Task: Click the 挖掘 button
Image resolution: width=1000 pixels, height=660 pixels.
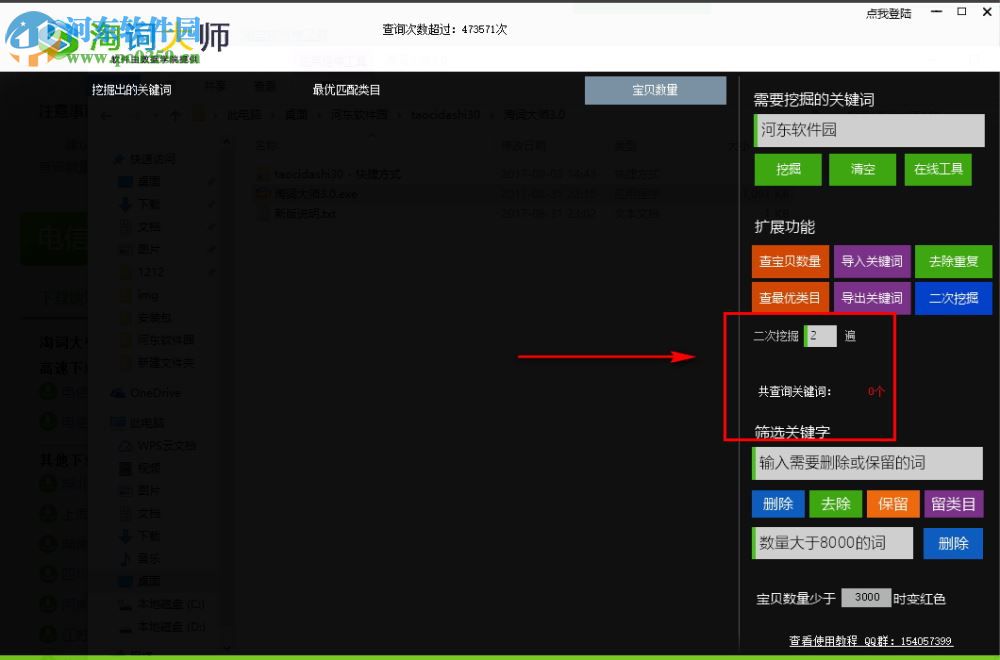Action: pos(787,169)
